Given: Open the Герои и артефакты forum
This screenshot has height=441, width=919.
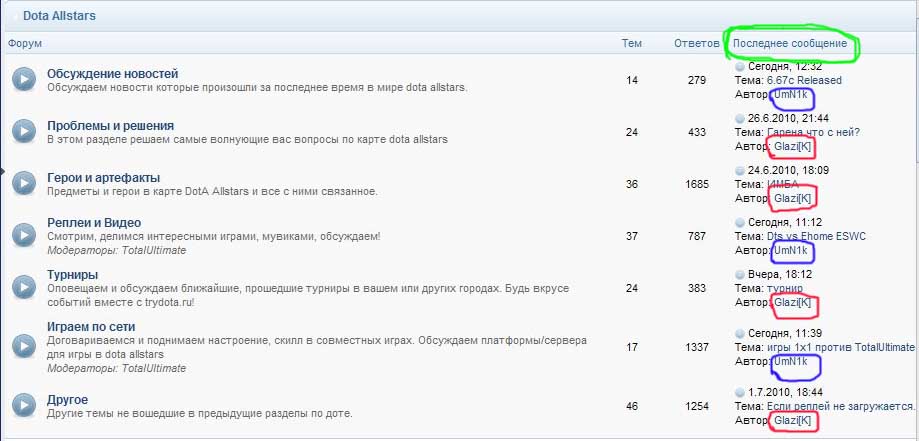Looking at the screenshot, I should [x=103, y=178].
